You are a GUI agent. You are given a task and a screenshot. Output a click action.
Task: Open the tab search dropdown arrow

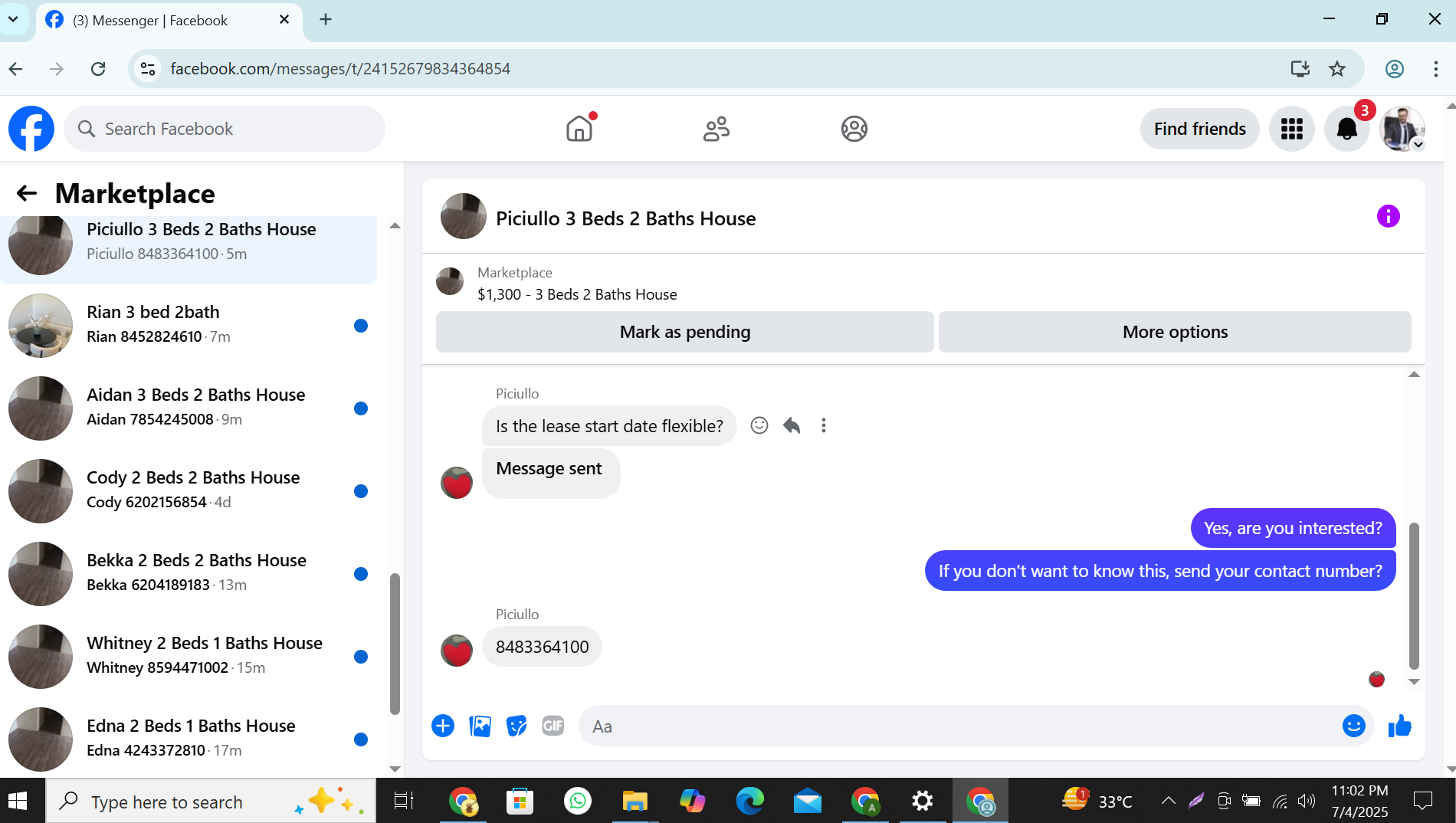[13, 19]
